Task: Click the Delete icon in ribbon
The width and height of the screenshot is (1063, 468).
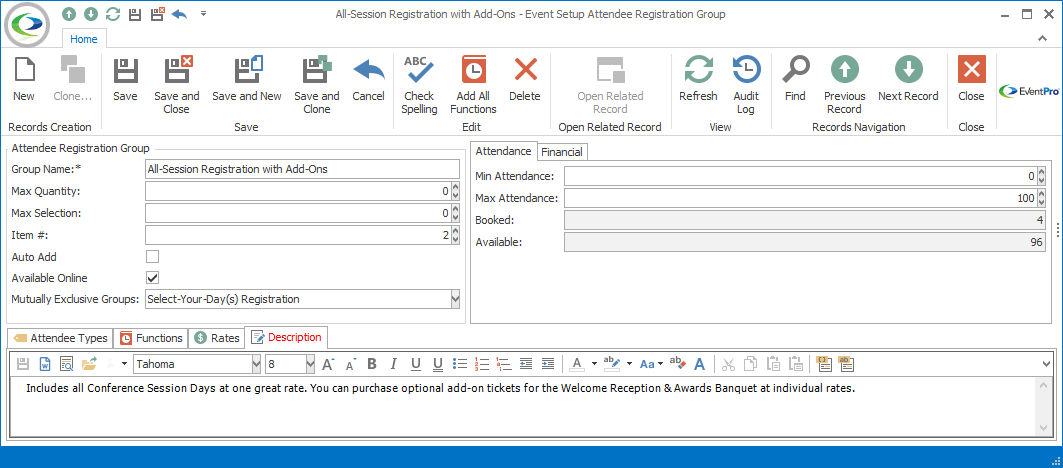Action: pos(525,70)
